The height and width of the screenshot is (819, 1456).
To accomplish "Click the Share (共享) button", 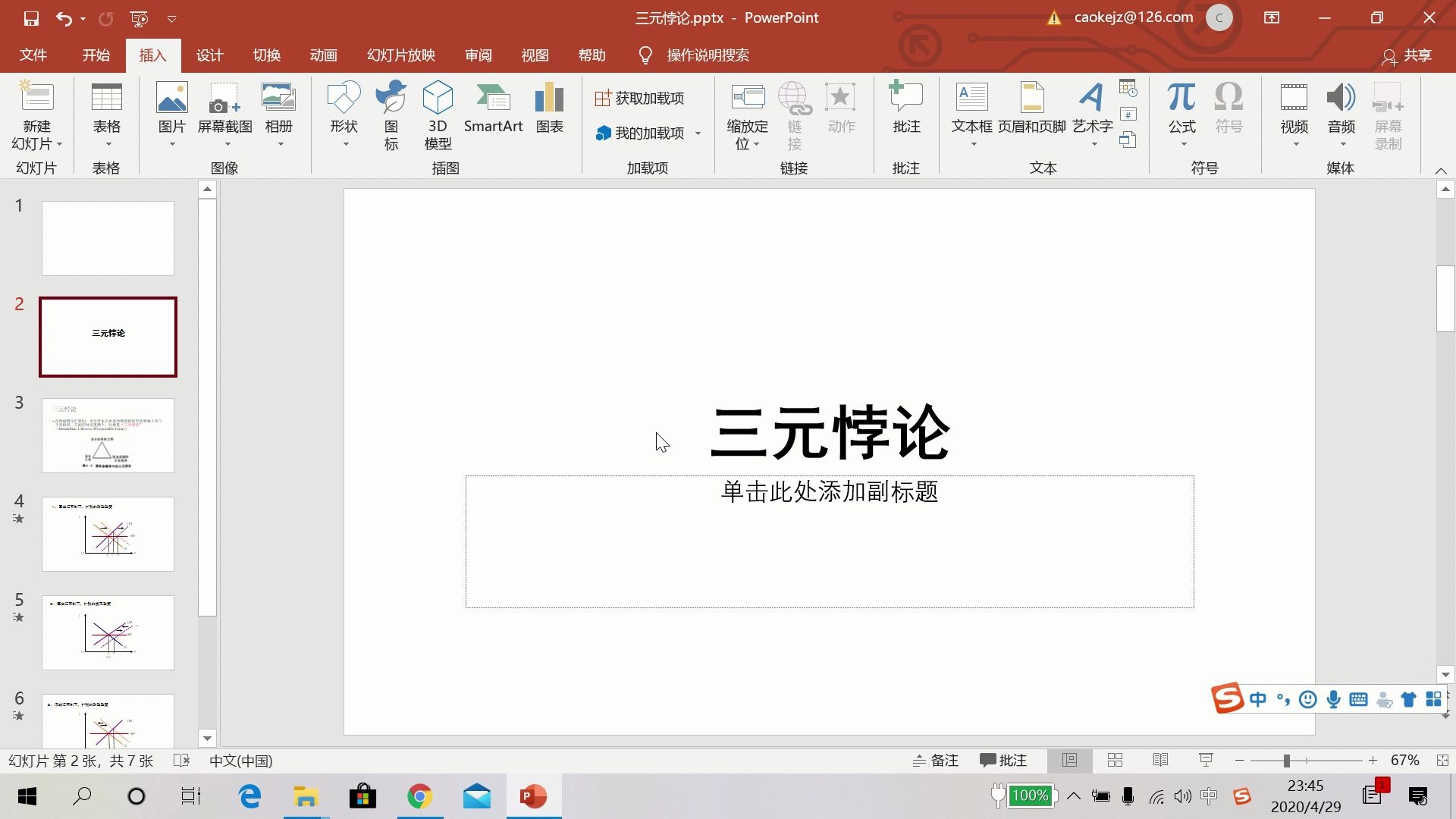I will point(1407,55).
